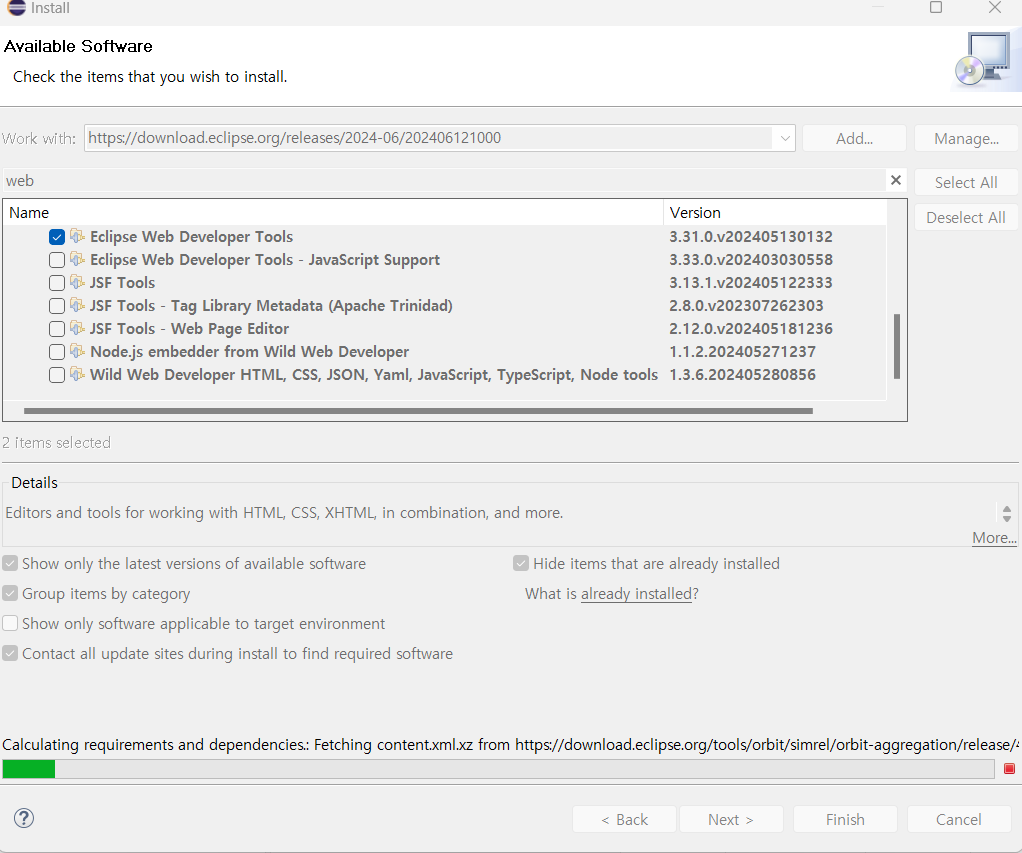This screenshot has height=853, width=1022.
Task: Select version 1.1.2.202405271237 cell
Action: [742, 351]
